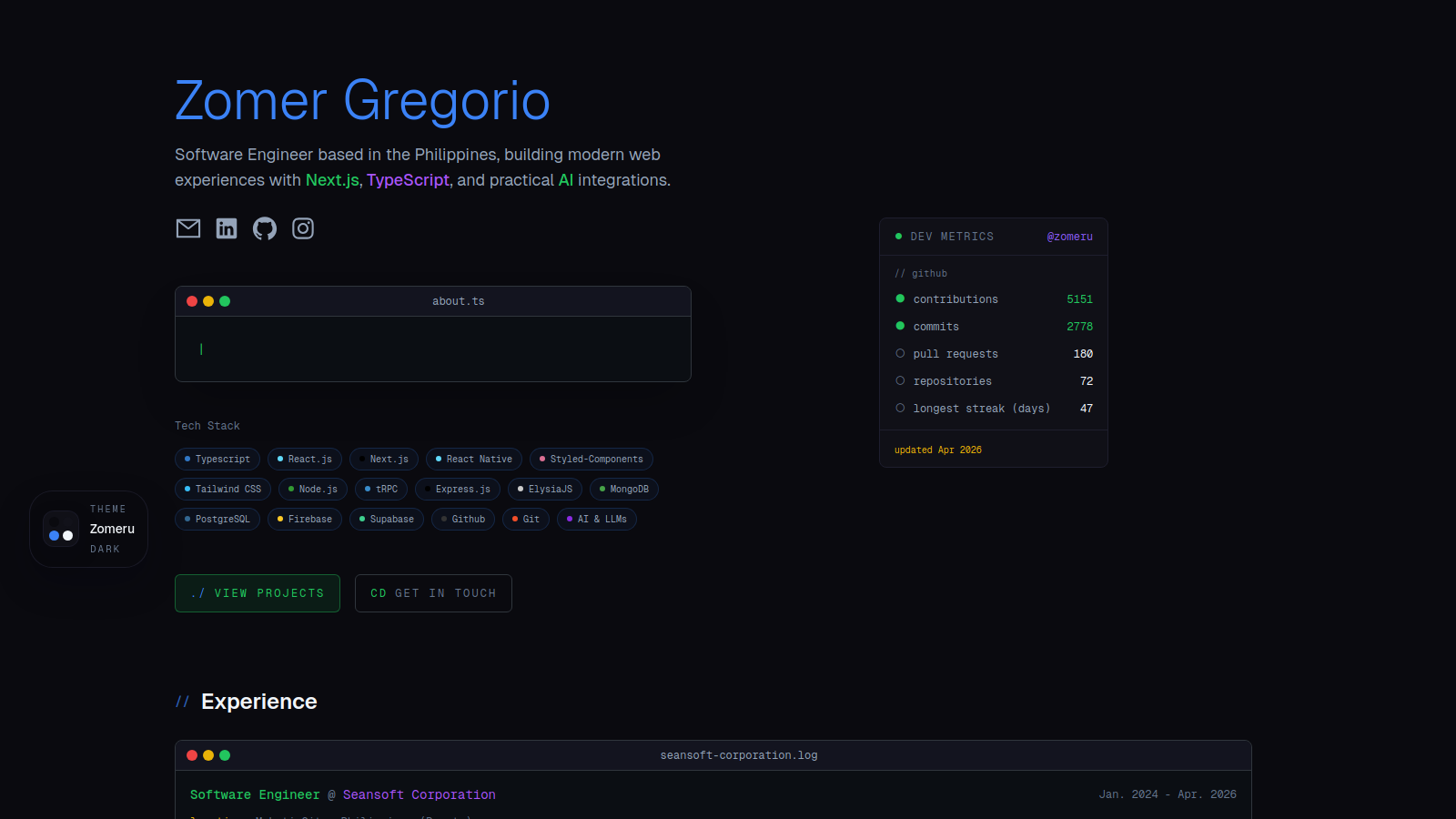Click the PostgreSQL tech stack tag
The image size is (1456, 819).
[x=217, y=520]
